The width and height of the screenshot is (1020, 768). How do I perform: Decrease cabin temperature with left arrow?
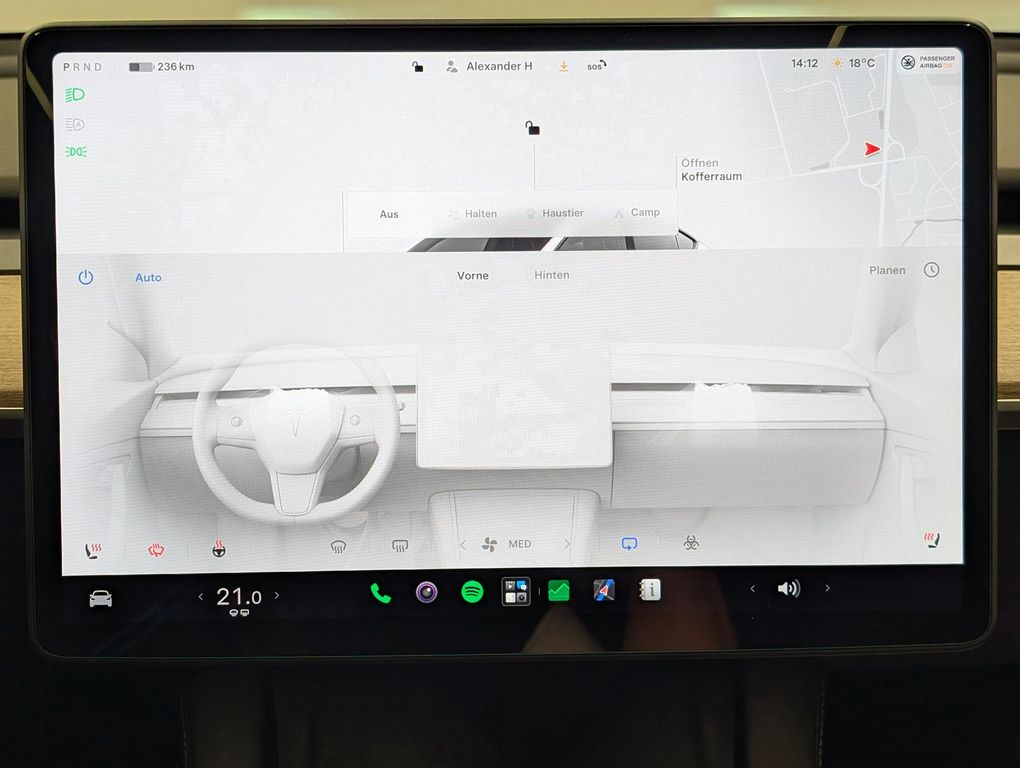[200, 596]
